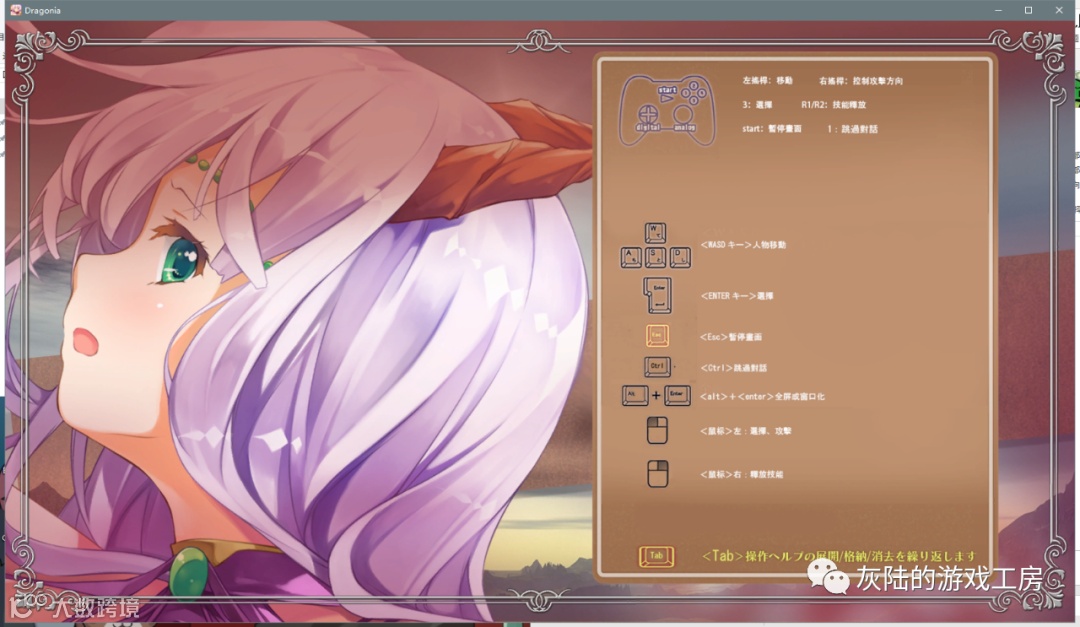This screenshot has width=1080, height=627.
Task: Click the S key icon
Action: tap(655, 257)
